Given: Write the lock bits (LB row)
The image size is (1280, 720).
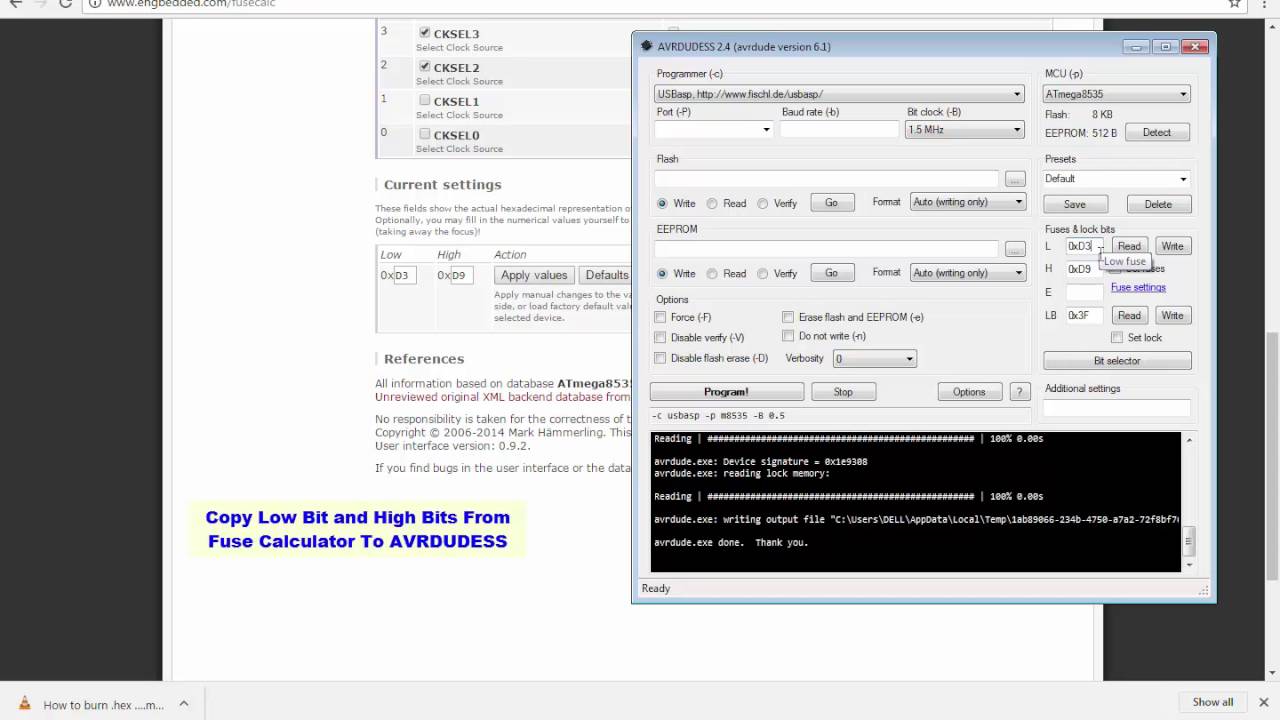Looking at the screenshot, I should pyautogui.click(x=1172, y=315).
